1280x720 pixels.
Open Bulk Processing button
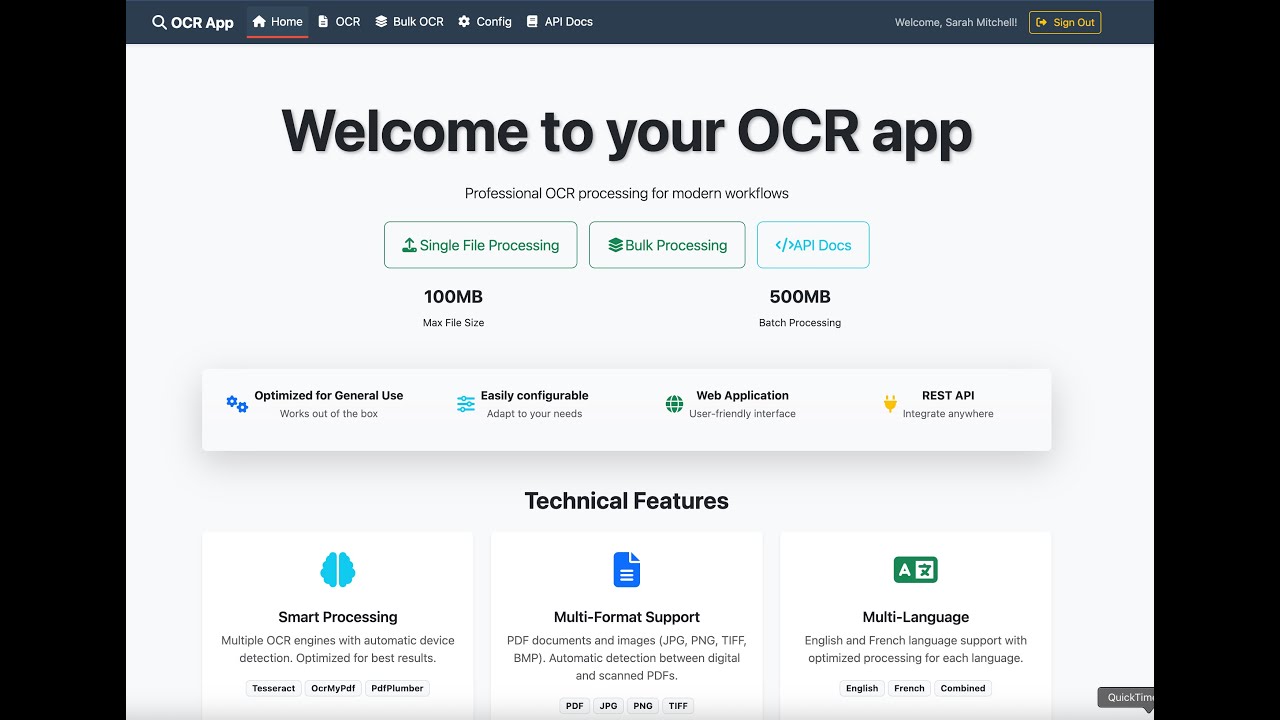pyautogui.click(x=667, y=245)
